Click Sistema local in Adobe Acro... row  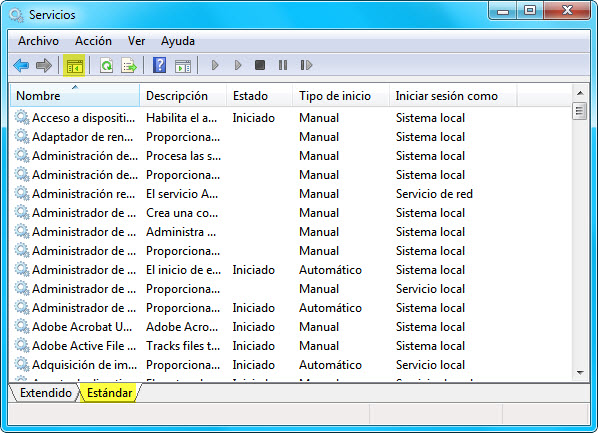coord(430,327)
